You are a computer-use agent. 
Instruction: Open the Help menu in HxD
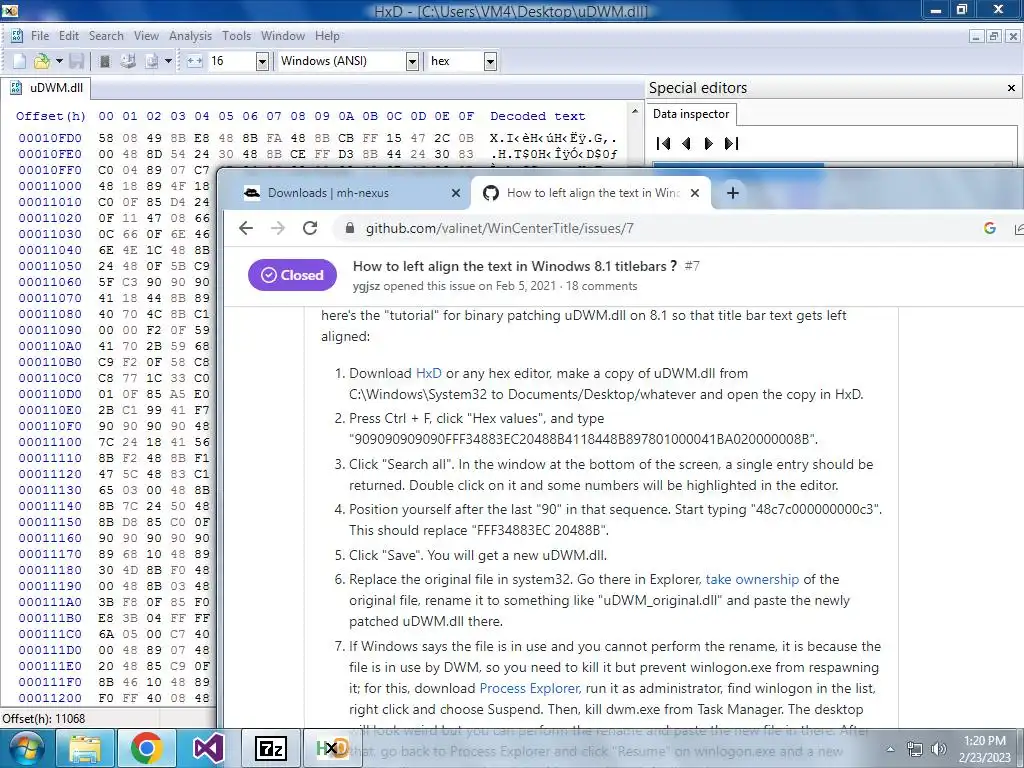click(x=327, y=36)
